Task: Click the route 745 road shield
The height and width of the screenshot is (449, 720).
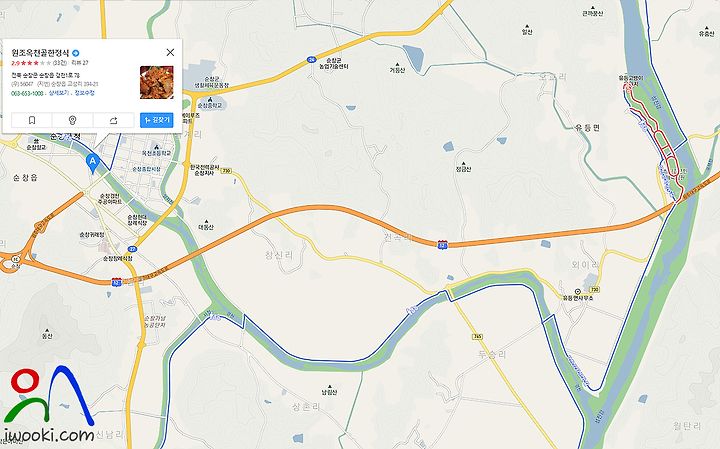Action: (x=478, y=337)
